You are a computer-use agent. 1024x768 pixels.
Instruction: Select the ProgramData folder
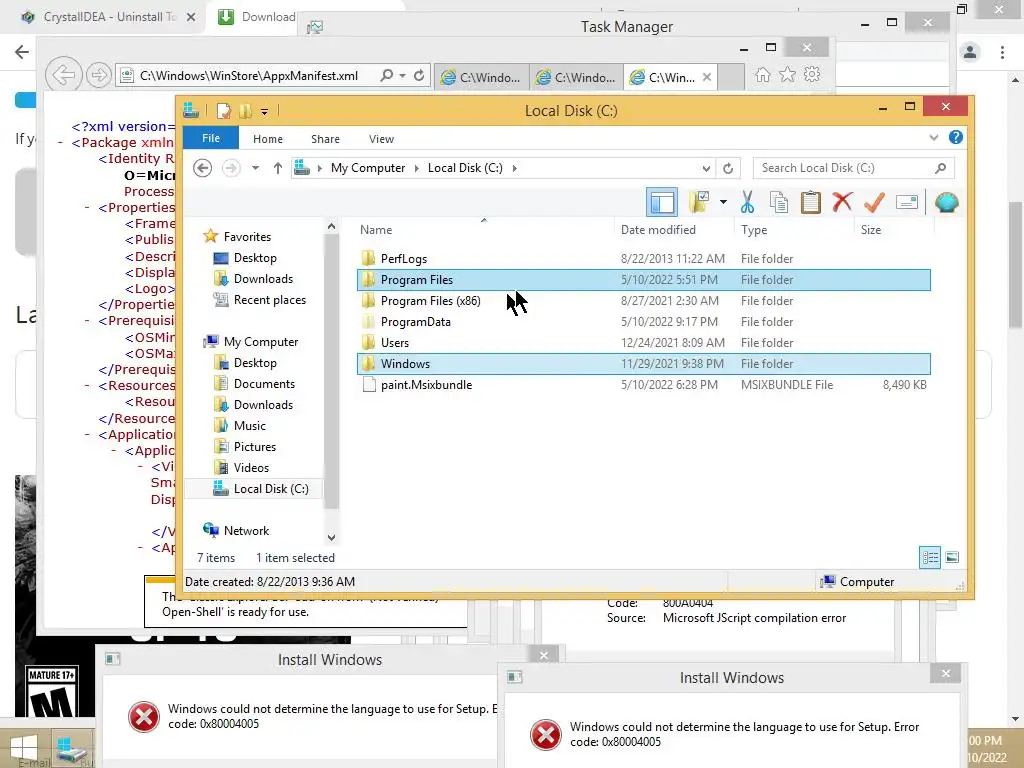tap(643, 322)
